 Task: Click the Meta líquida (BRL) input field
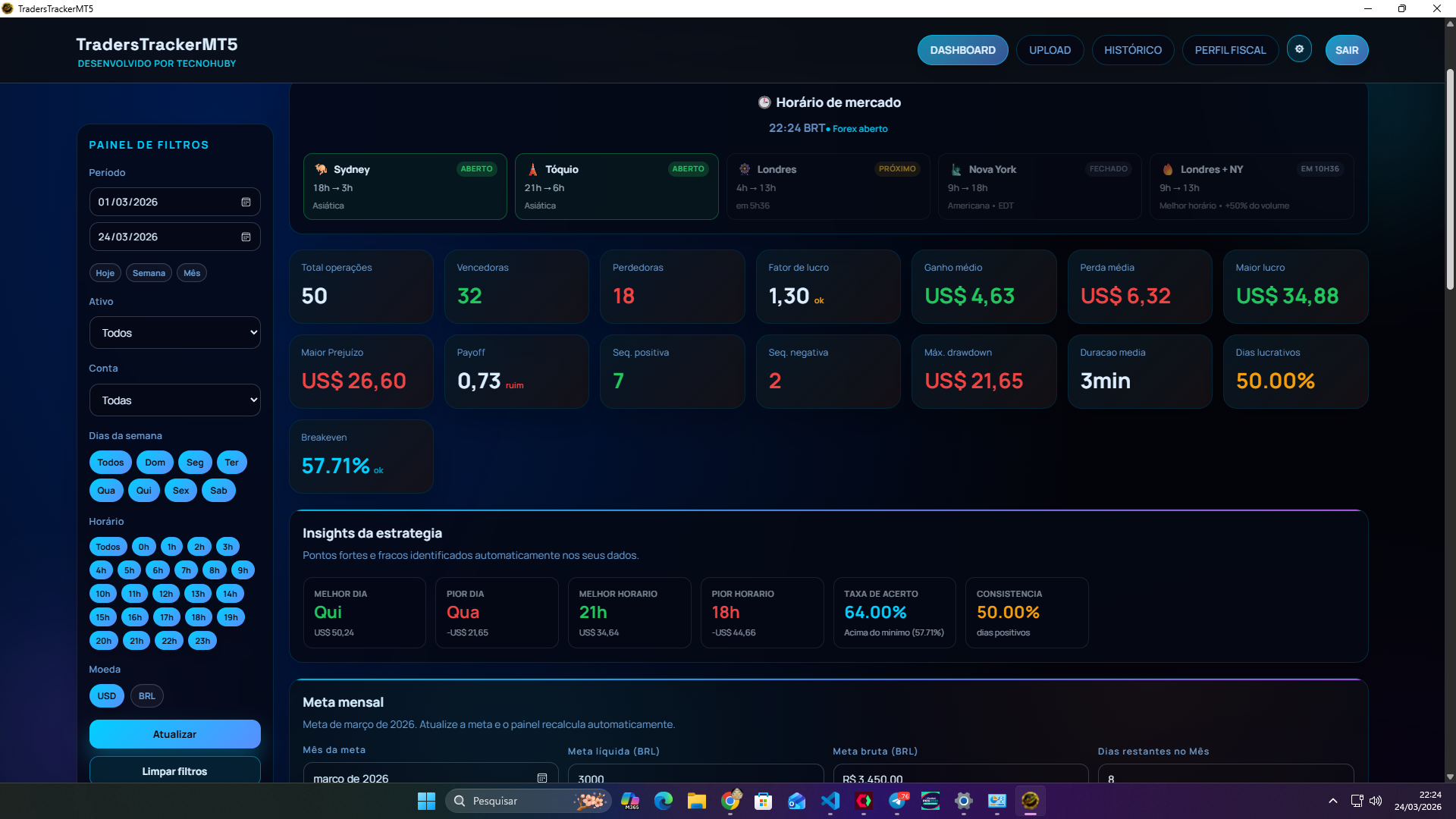point(695,778)
